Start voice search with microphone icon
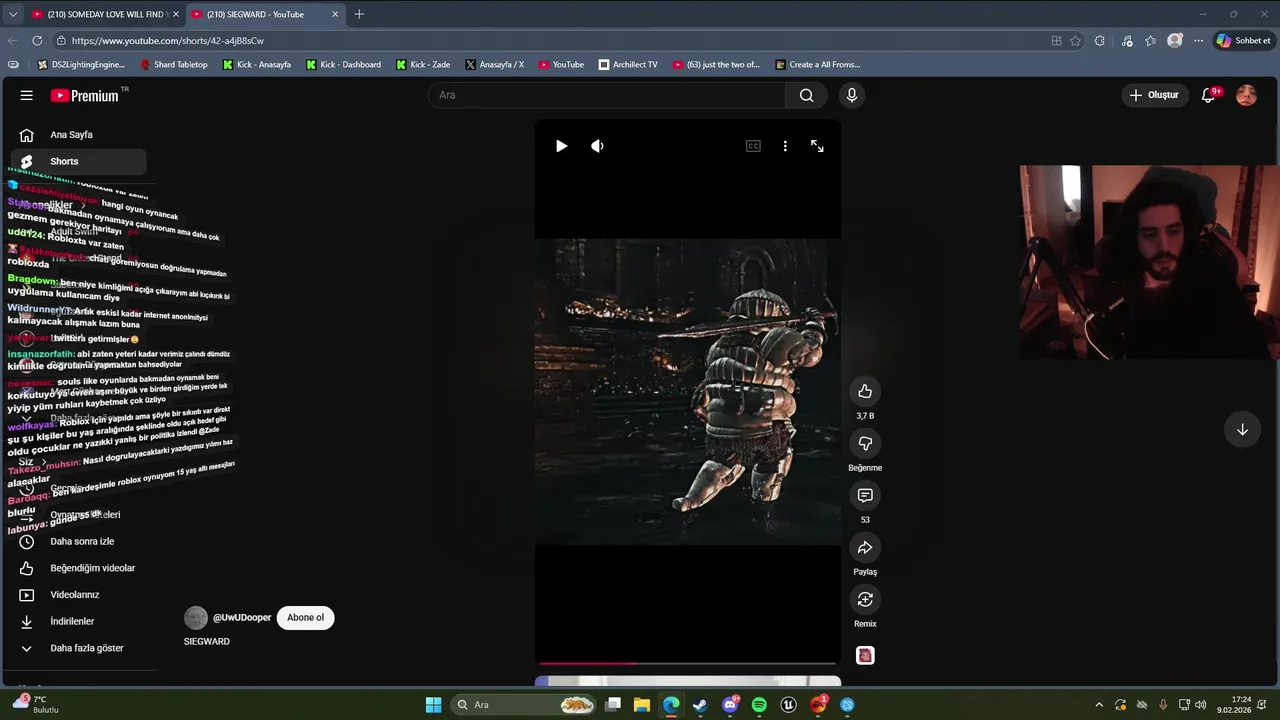Image resolution: width=1280 pixels, height=720 pixels. (x=851, y=95)
